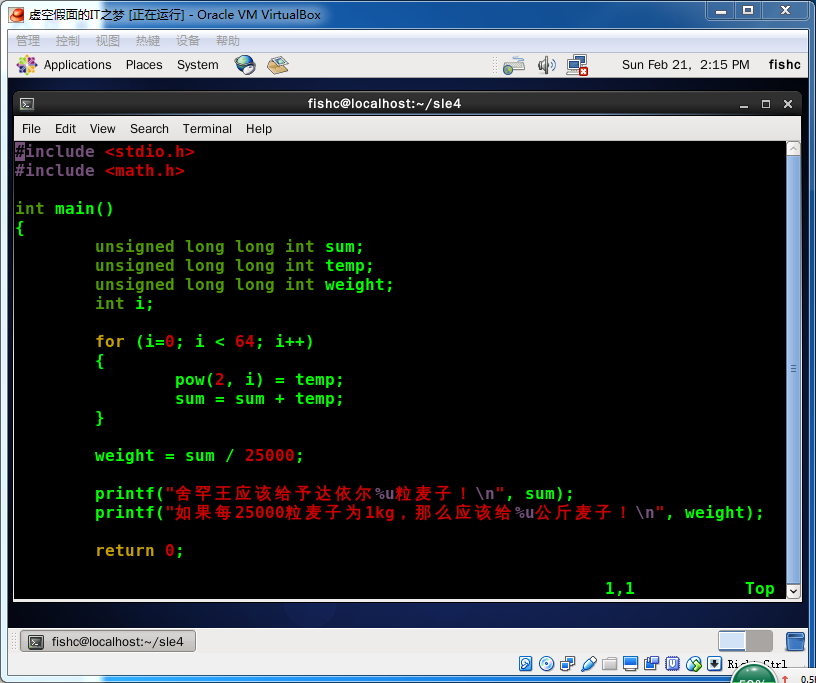Screen dimensions: 816x683
Task: Click the terminal scrollbar down arrow
Action: coord(793,591)
